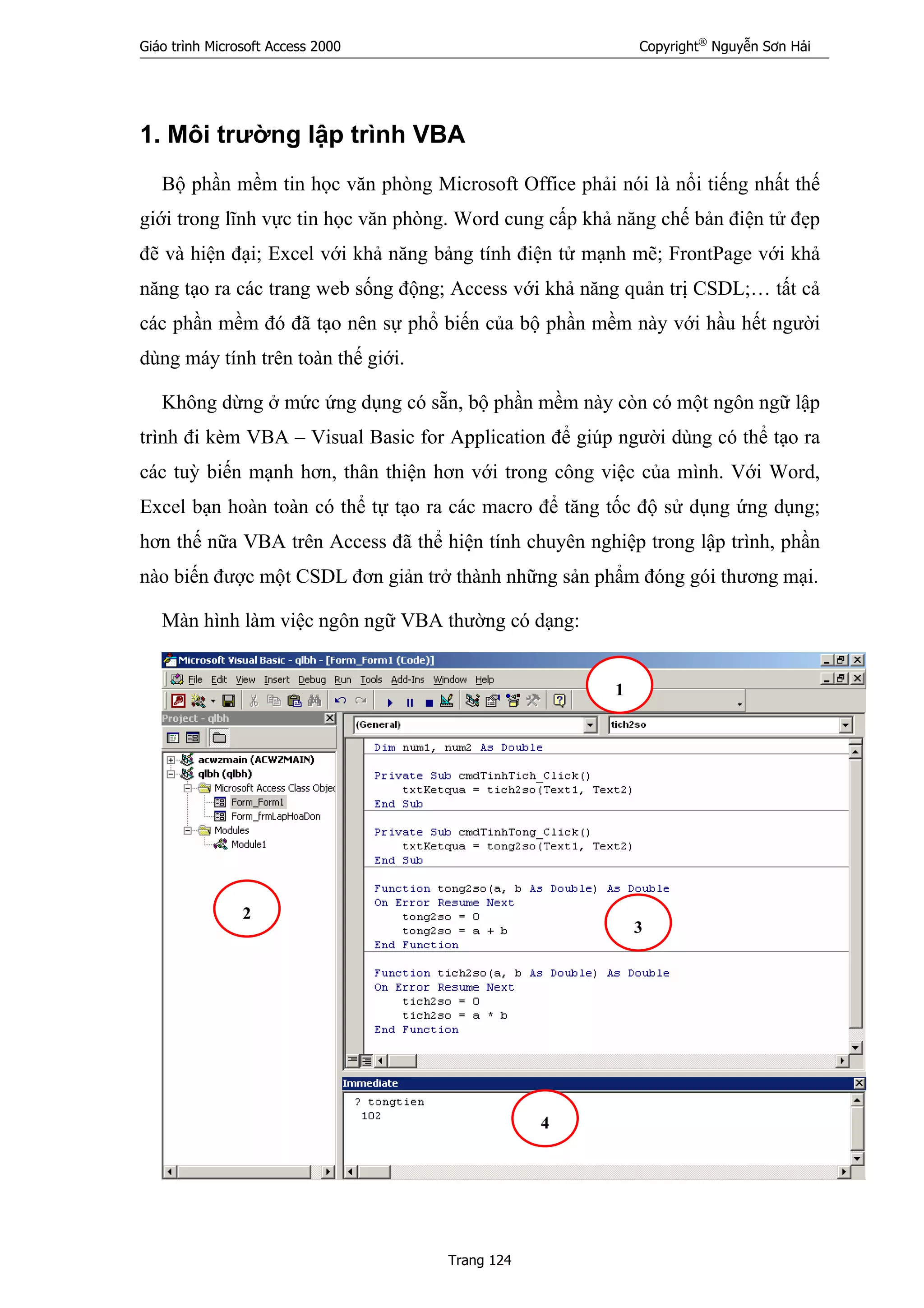Click code window vertical scroll up arrow
This screenshot has width=924, height=1308.
pyautogui.click(x=855, y=752)
